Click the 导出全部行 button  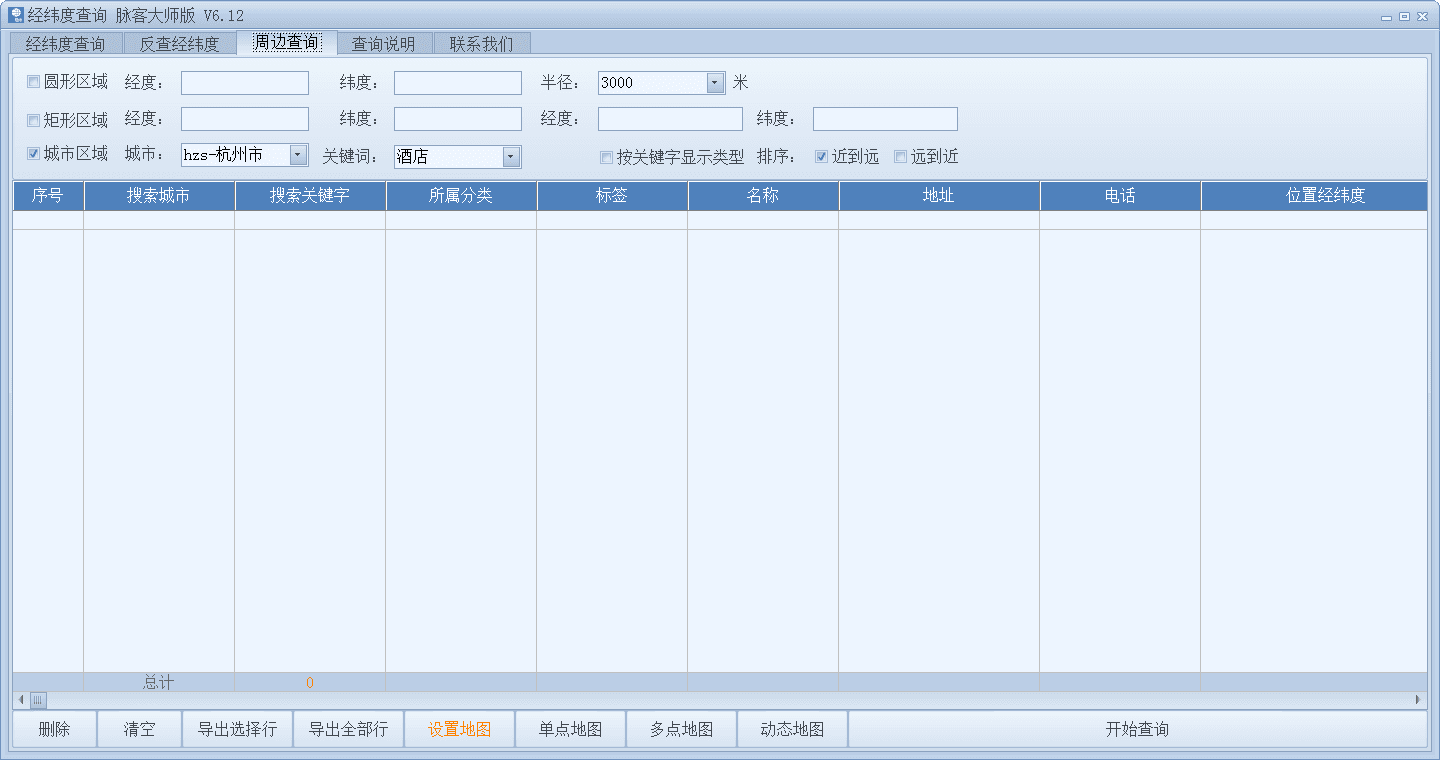point(348,729)
